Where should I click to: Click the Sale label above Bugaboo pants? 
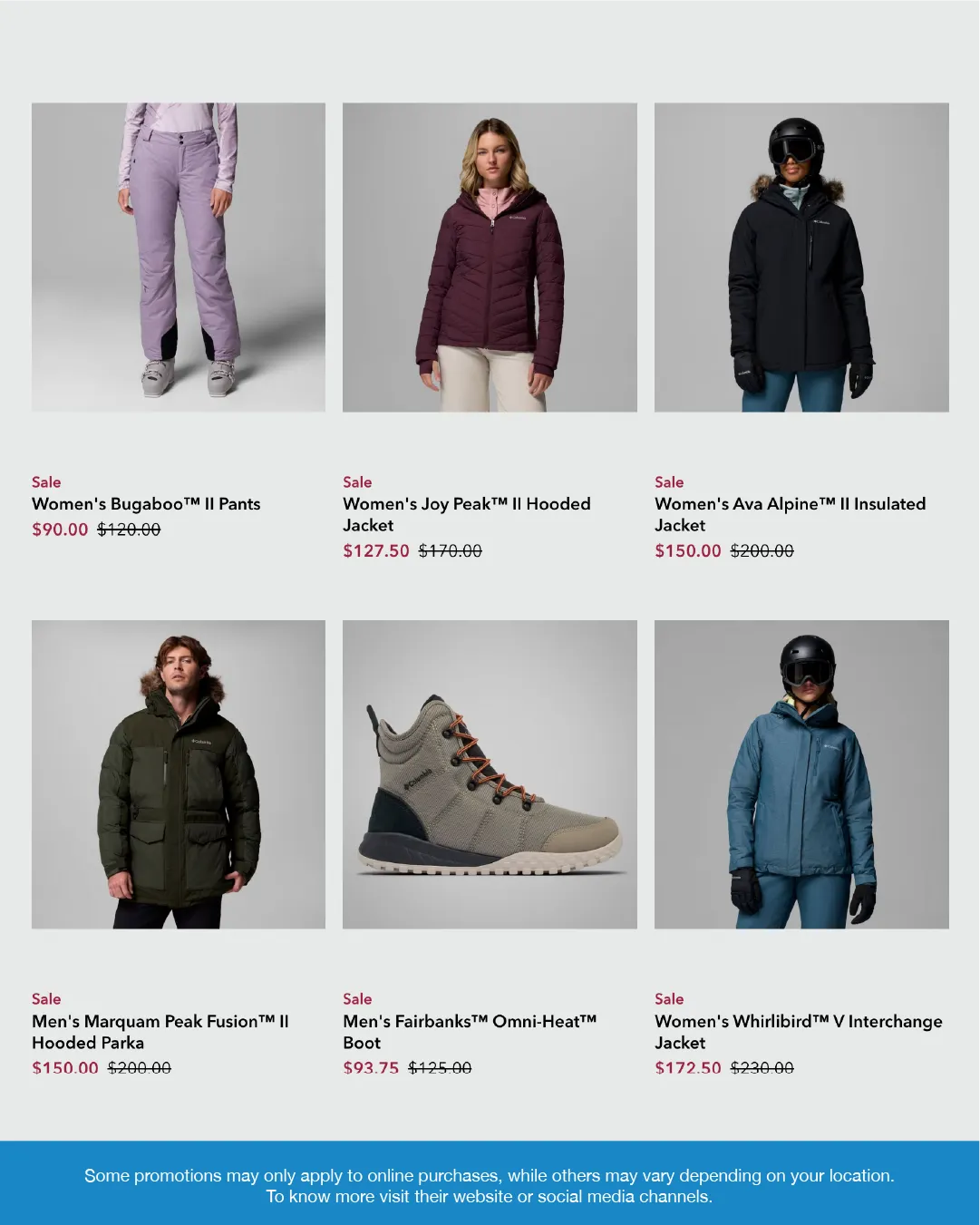46,482
